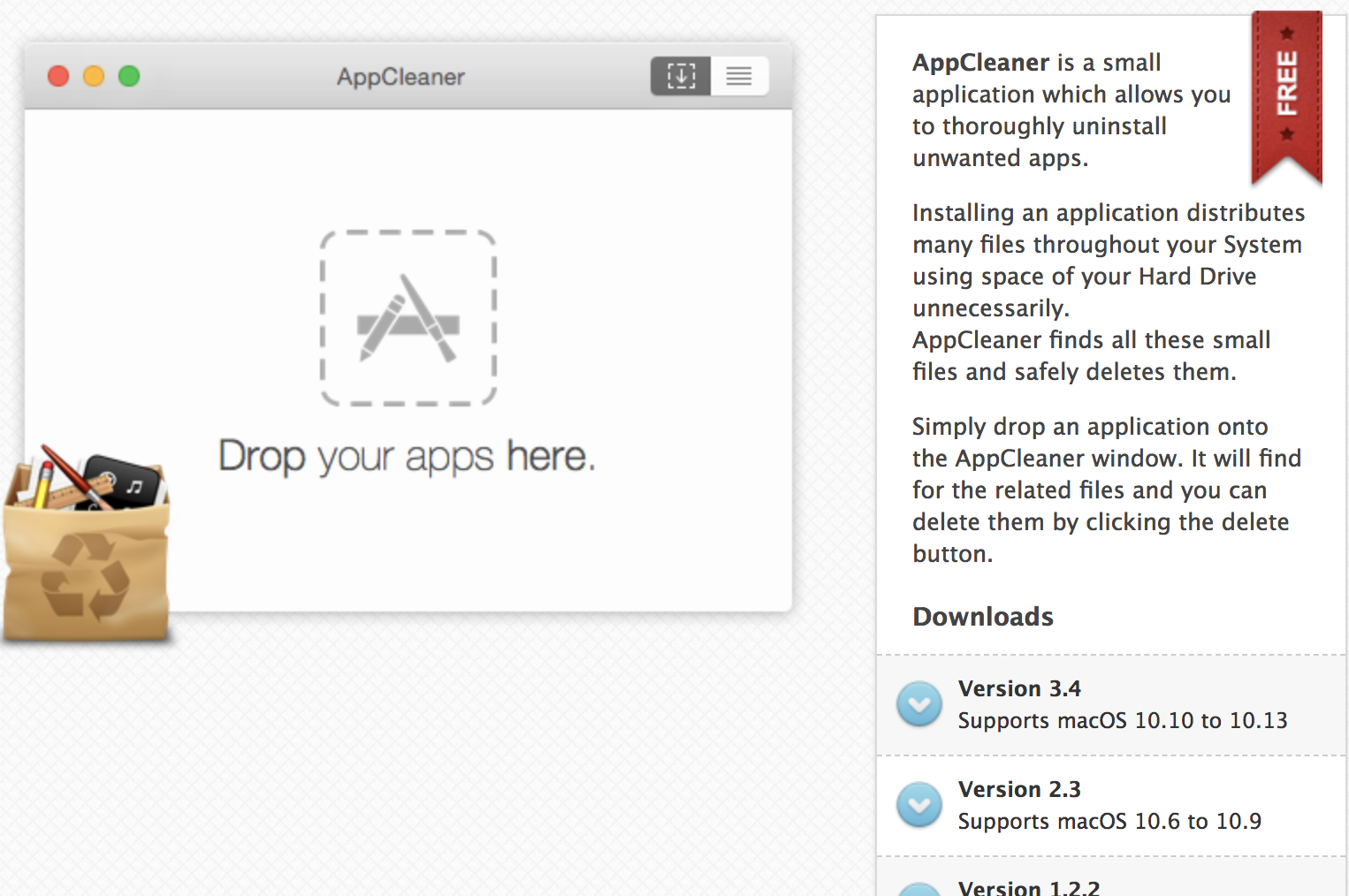The image size is (1349, 896).
Task: Open the Version 2.3 download link
Action: tap(1019, 789)
